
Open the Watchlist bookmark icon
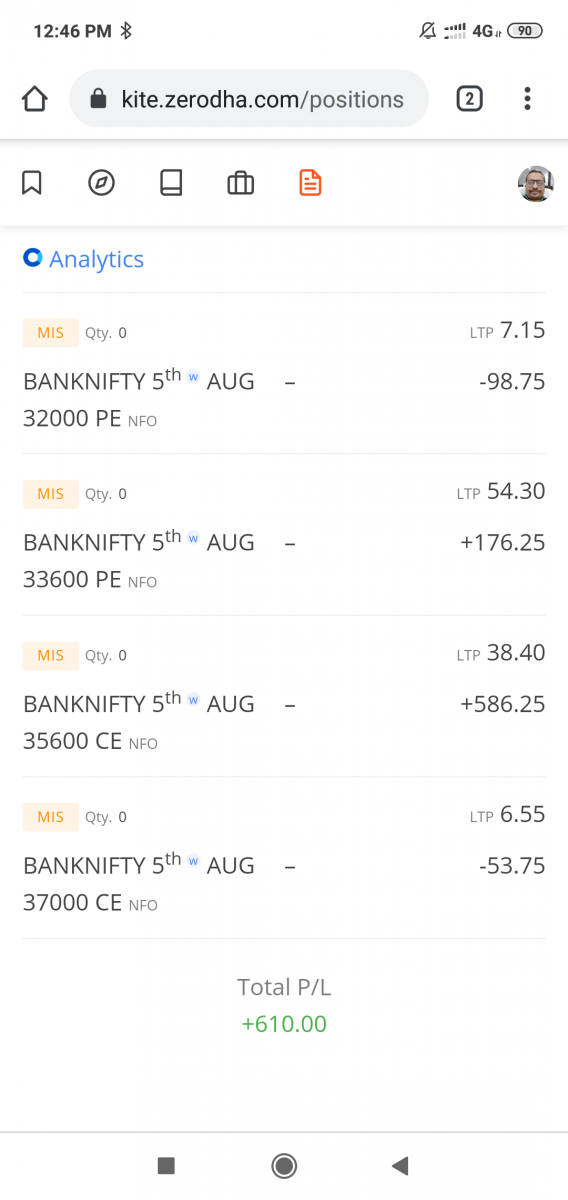coord(32,183)
